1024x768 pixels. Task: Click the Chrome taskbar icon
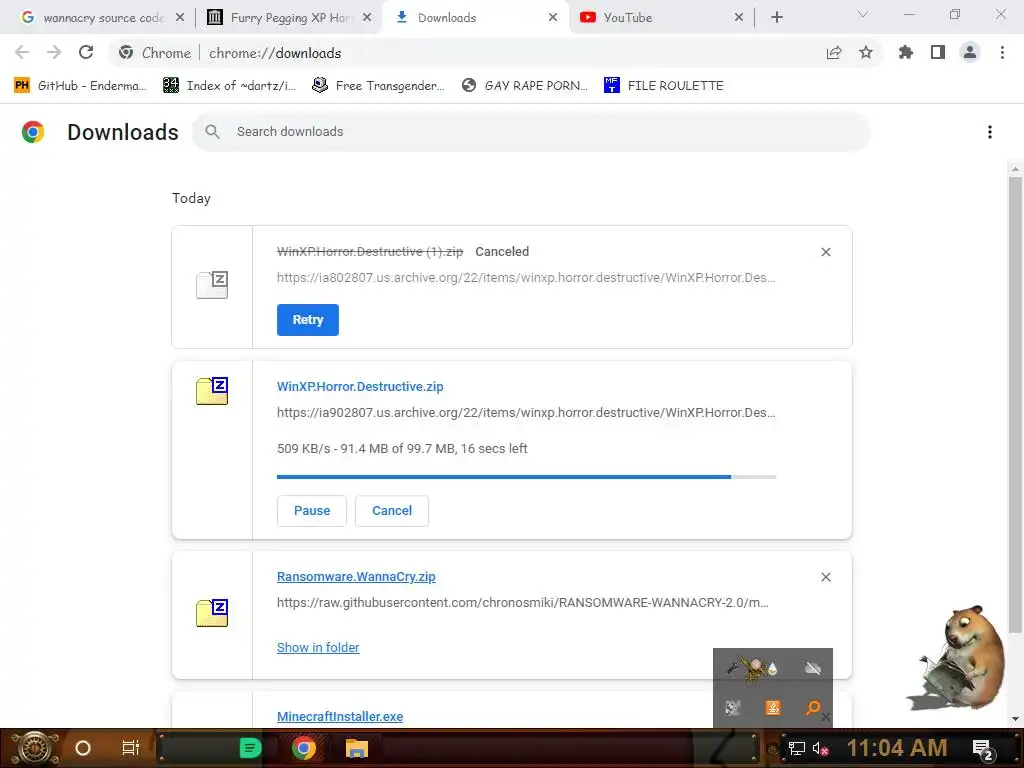coord(304,748)
